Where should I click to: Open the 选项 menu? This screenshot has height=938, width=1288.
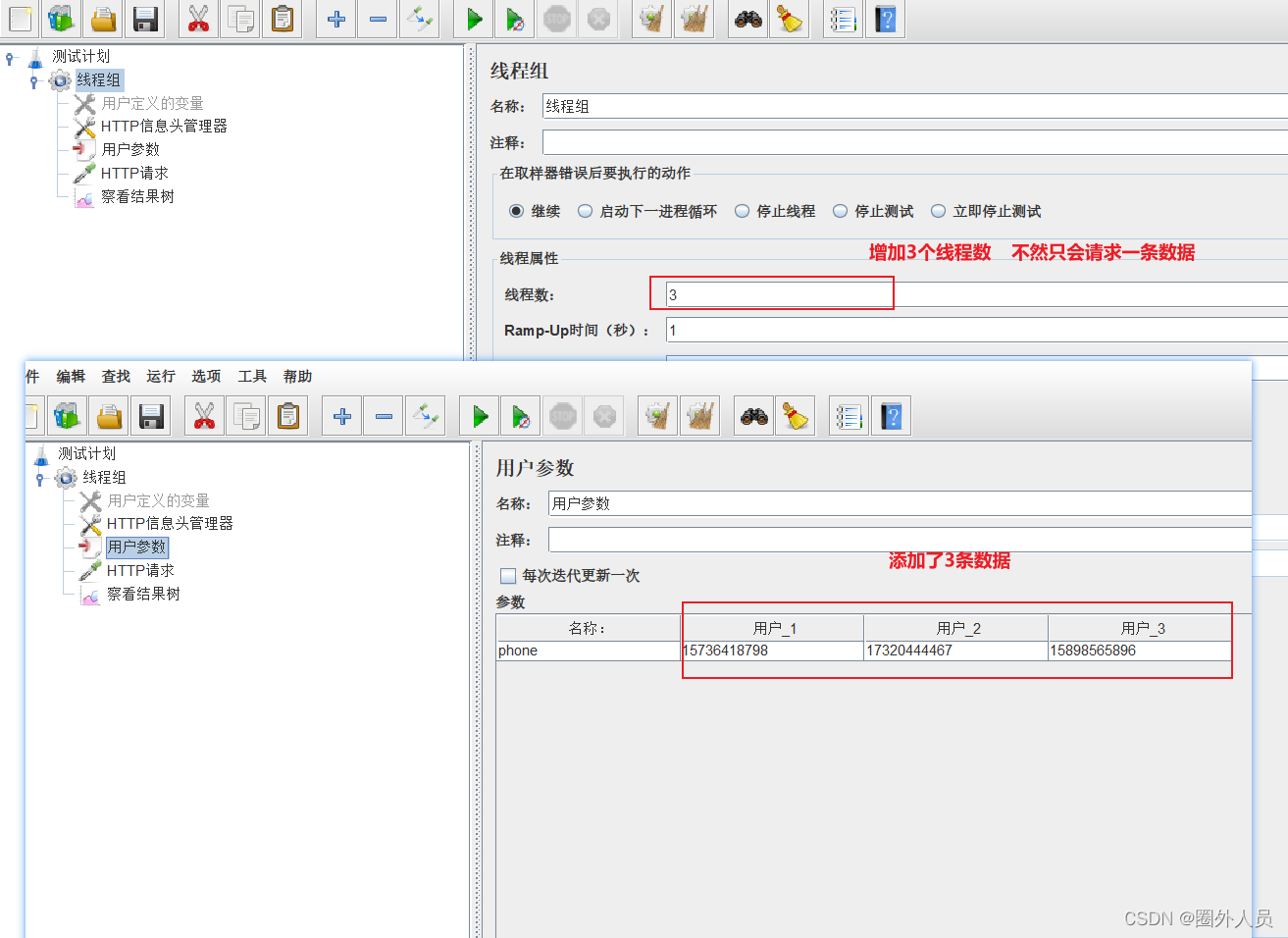(206, 376)
